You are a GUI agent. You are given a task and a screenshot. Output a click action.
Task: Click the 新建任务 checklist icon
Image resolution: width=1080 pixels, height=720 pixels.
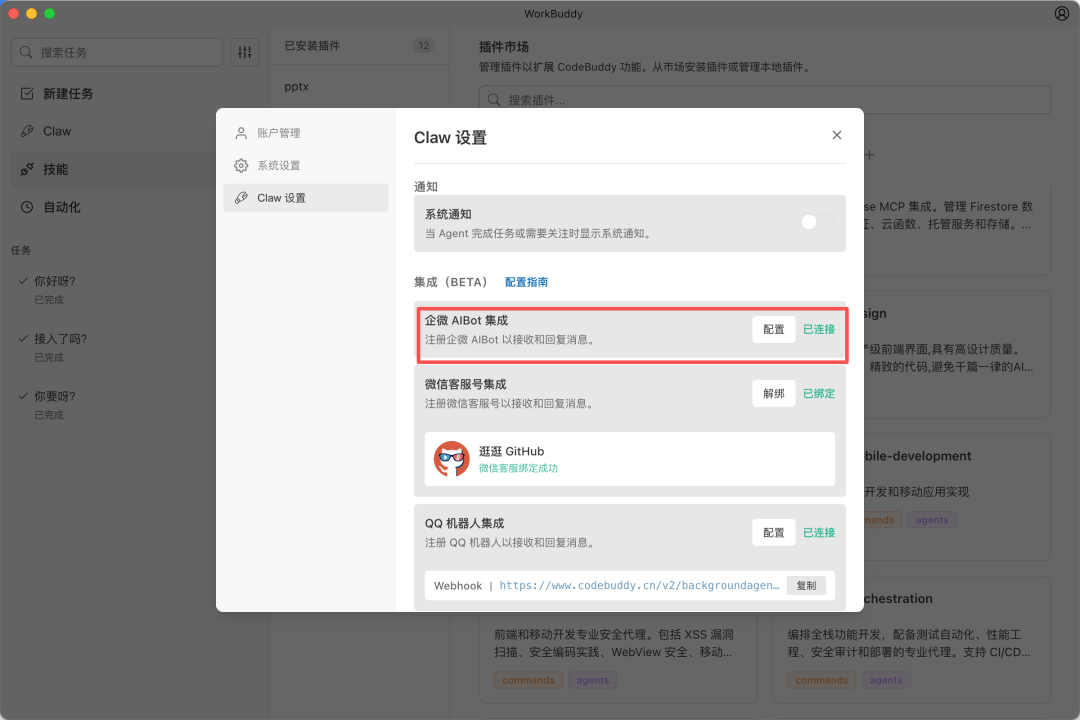click(x=29, y=93)
